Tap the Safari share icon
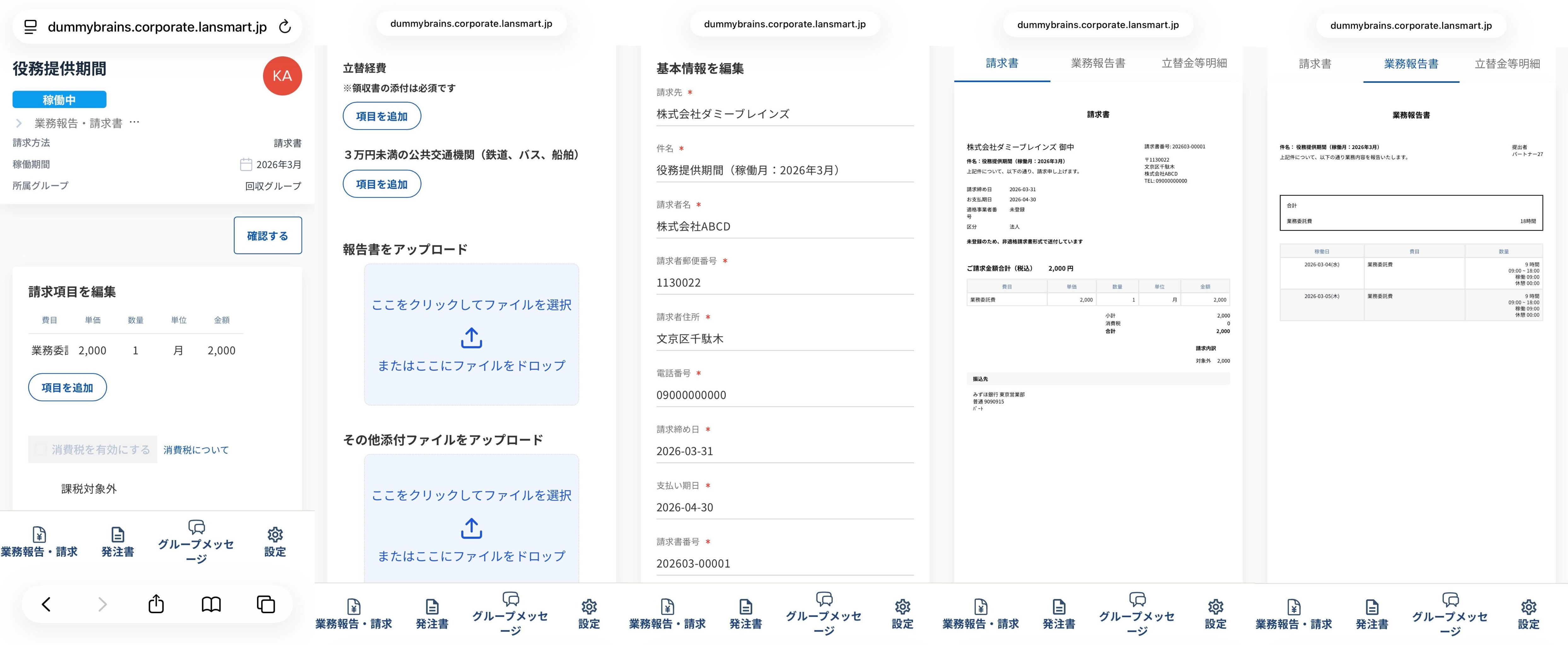This screenshot has height=645, width=1568. (156, 604)
